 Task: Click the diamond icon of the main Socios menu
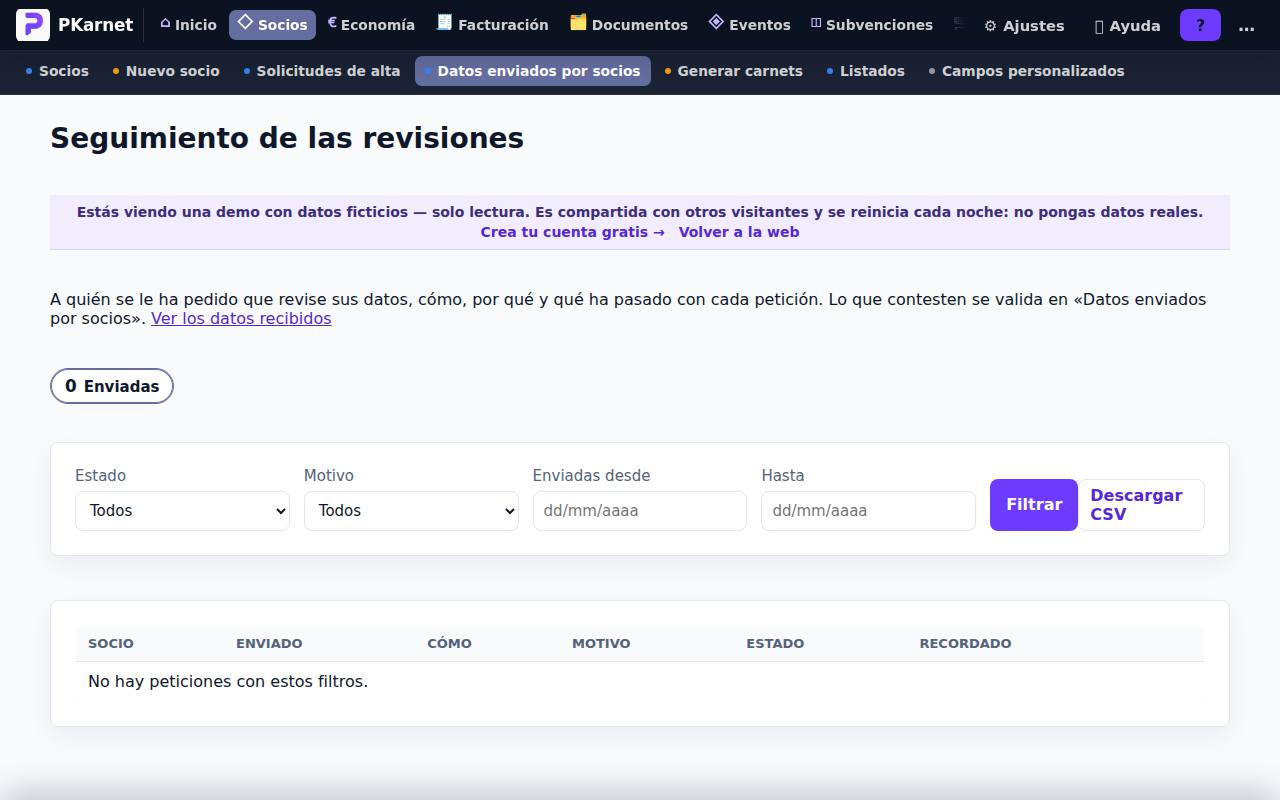(245, 23)
